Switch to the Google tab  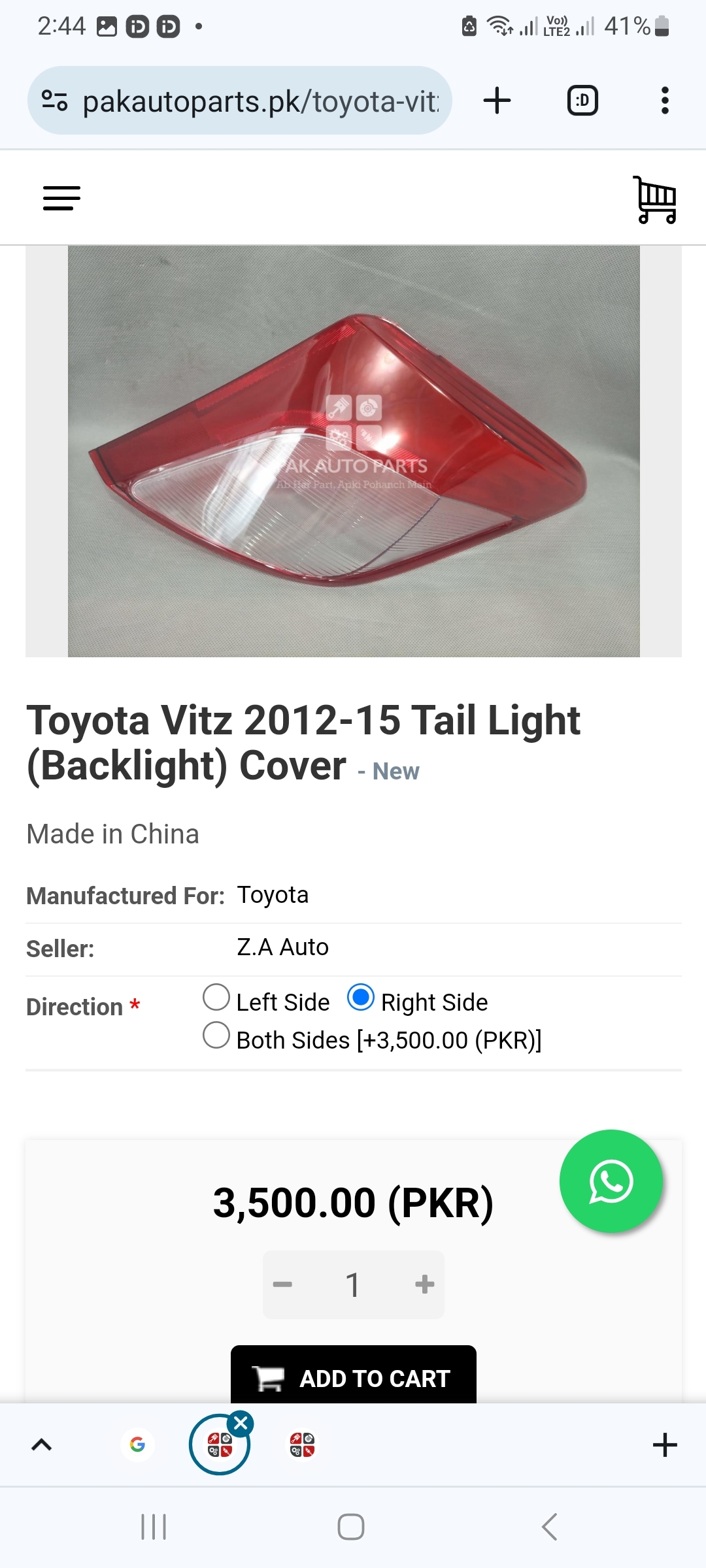coord(137,1445)
